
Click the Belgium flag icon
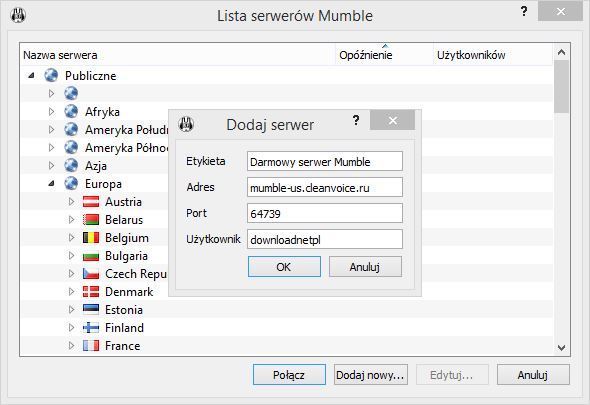pyautogui.click(x=91, y=238)
